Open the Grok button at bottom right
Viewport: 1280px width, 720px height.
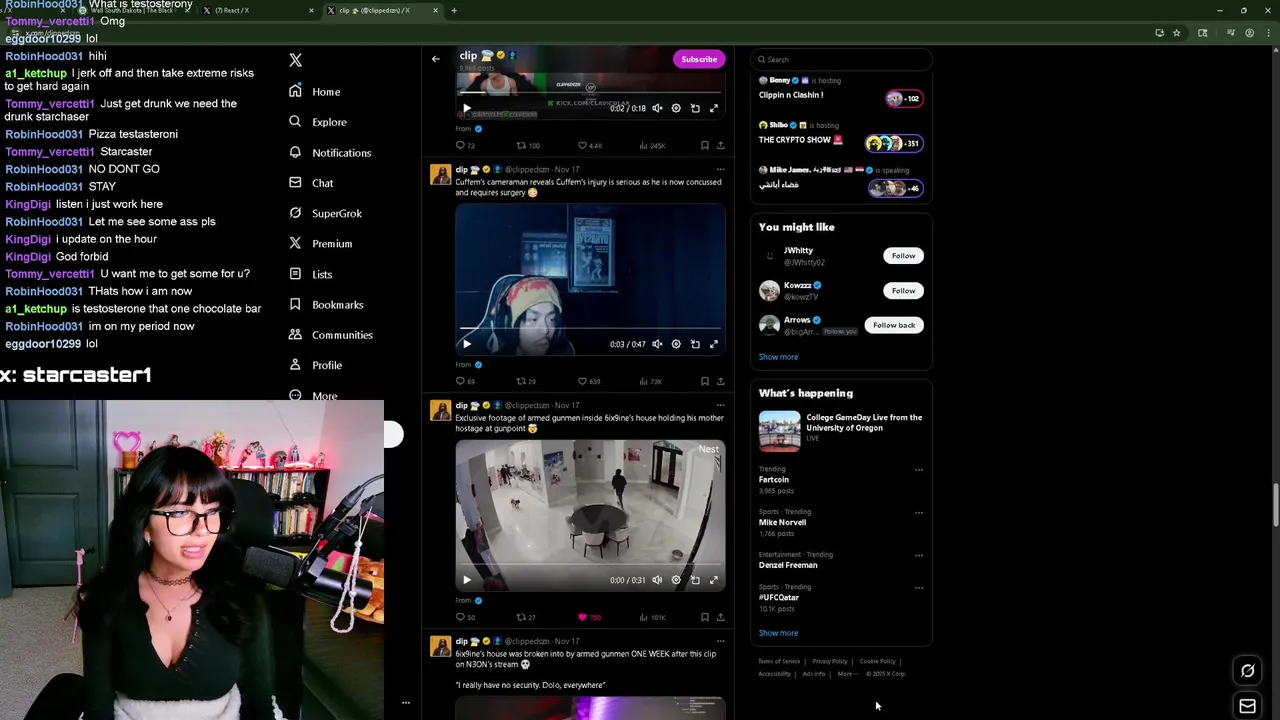pyautogui.click(x=1247, y=671)
